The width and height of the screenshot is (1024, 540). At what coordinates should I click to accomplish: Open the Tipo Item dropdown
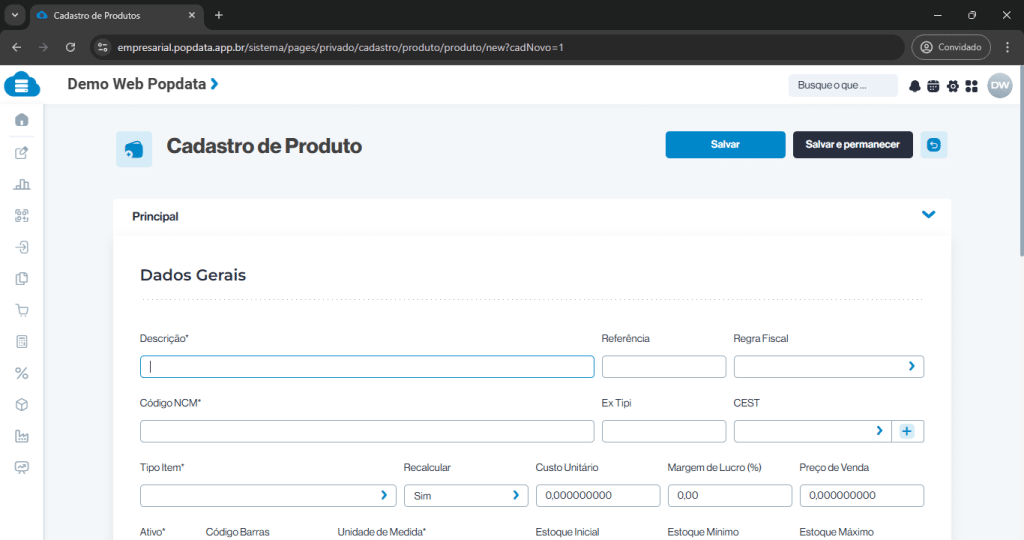(268, 495)
